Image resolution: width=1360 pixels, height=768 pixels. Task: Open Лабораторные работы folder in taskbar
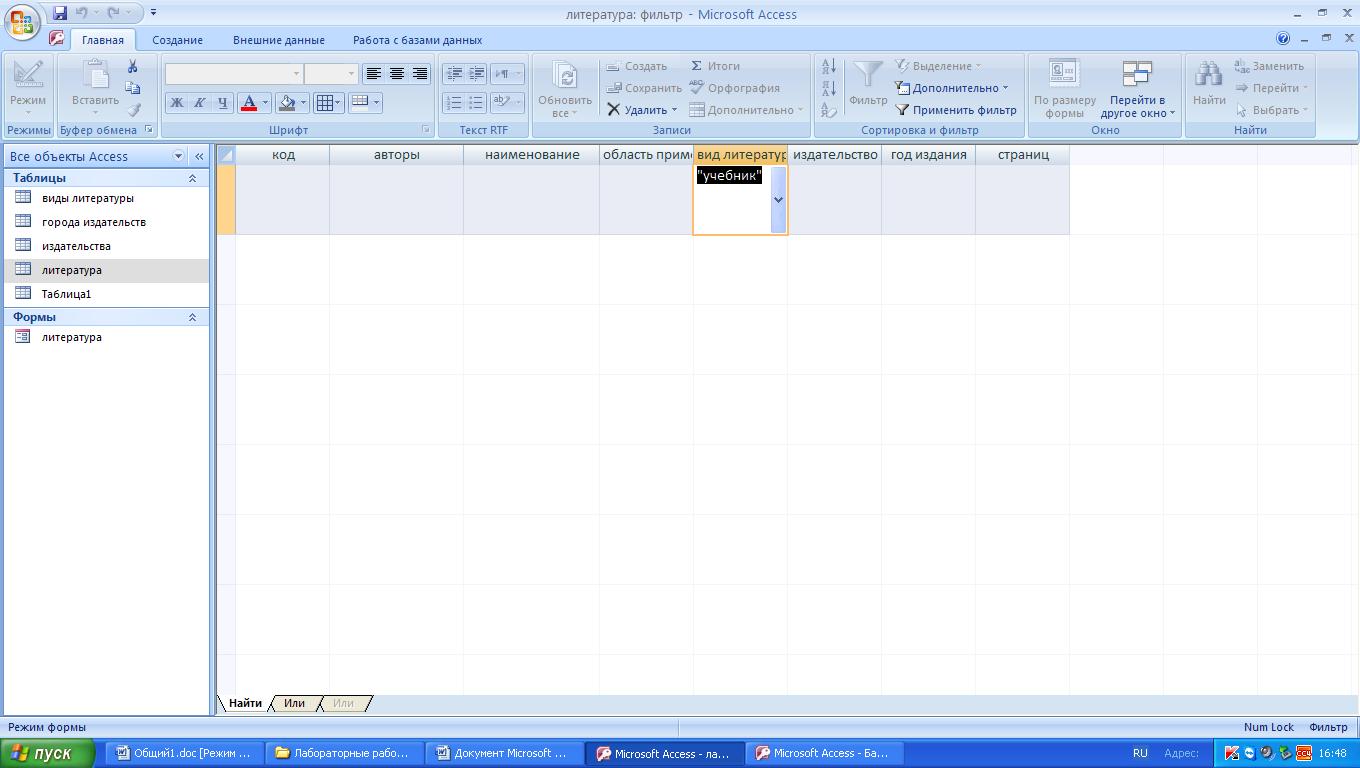[x=346, y=753]
